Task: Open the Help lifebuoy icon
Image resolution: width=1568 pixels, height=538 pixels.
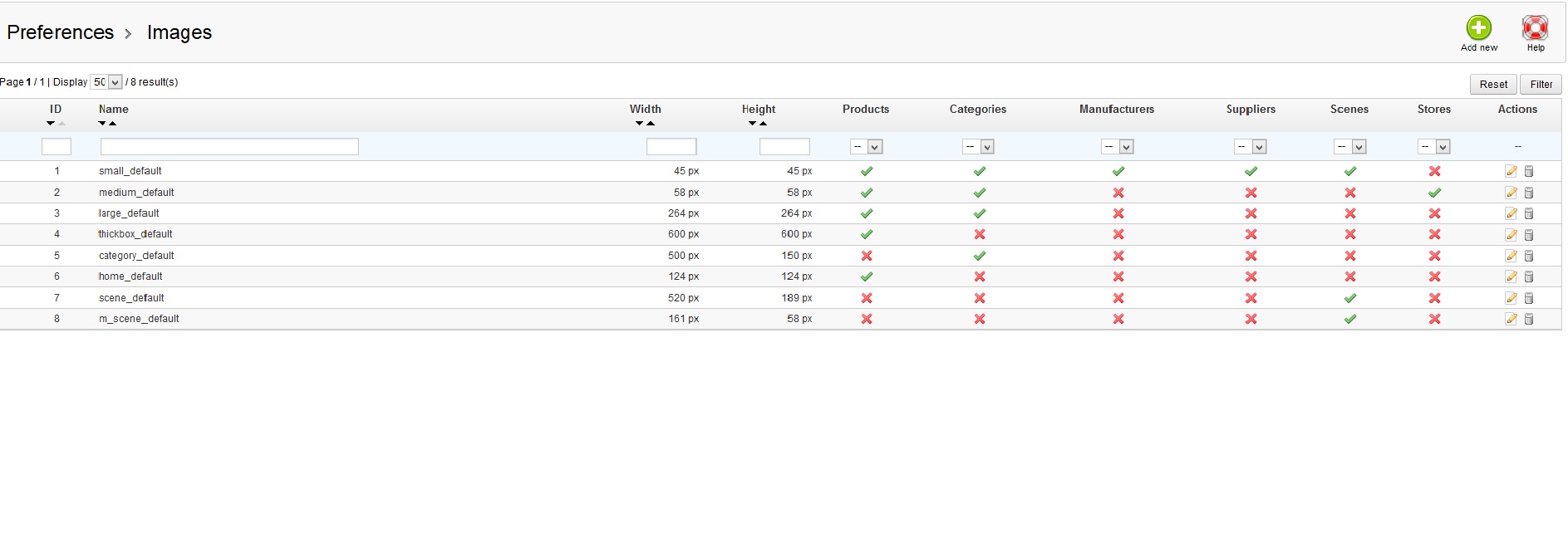Action: tap(1535, 27)
